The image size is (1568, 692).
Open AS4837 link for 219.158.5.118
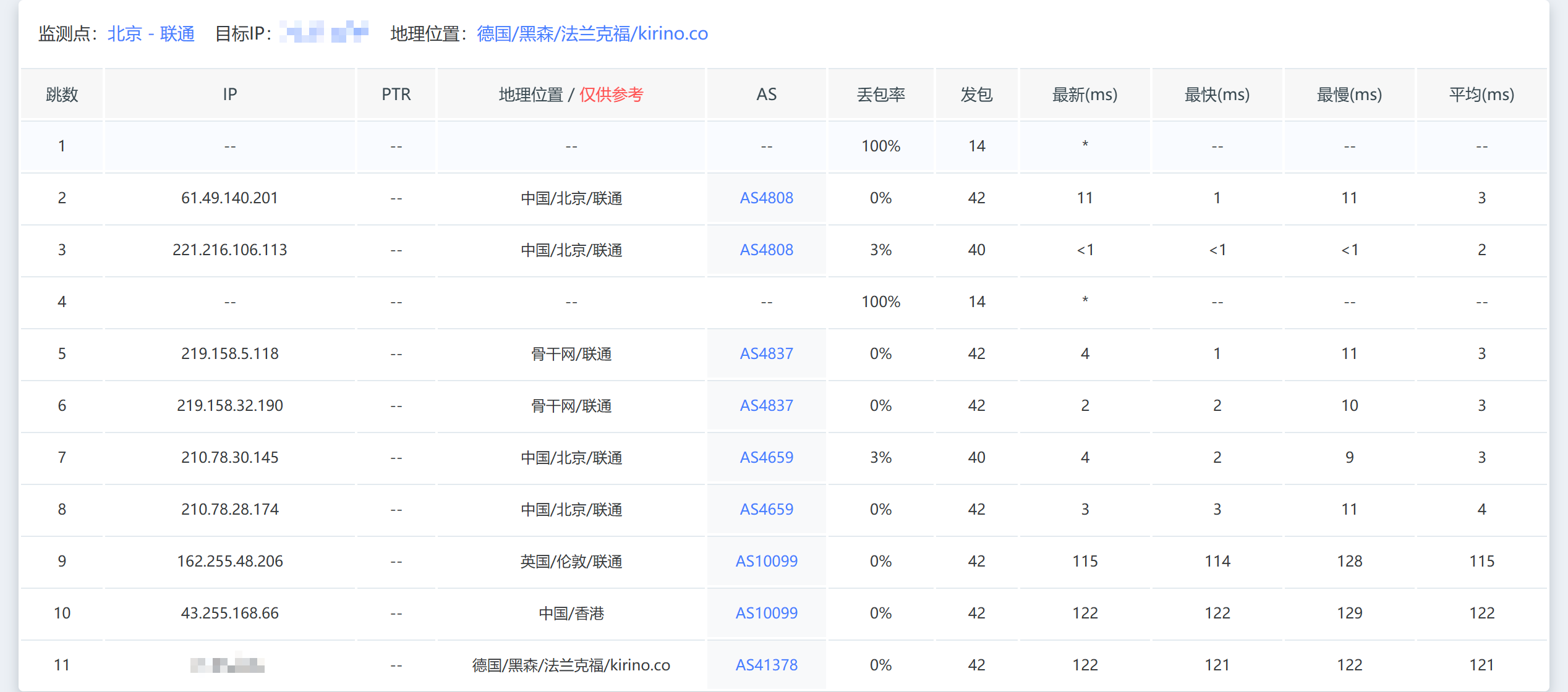766,353
